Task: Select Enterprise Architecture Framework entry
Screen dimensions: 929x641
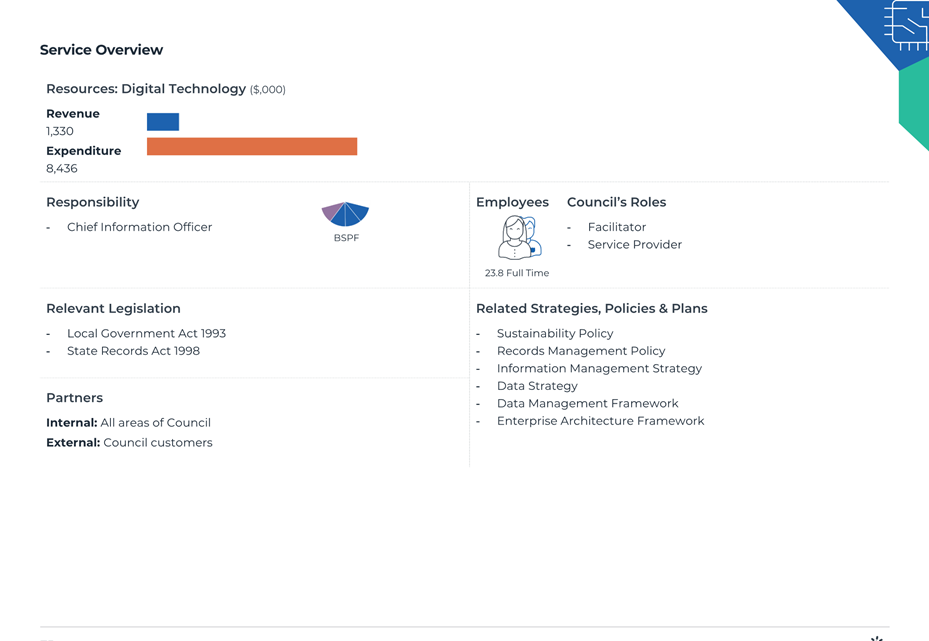Action: pos(600,421)
